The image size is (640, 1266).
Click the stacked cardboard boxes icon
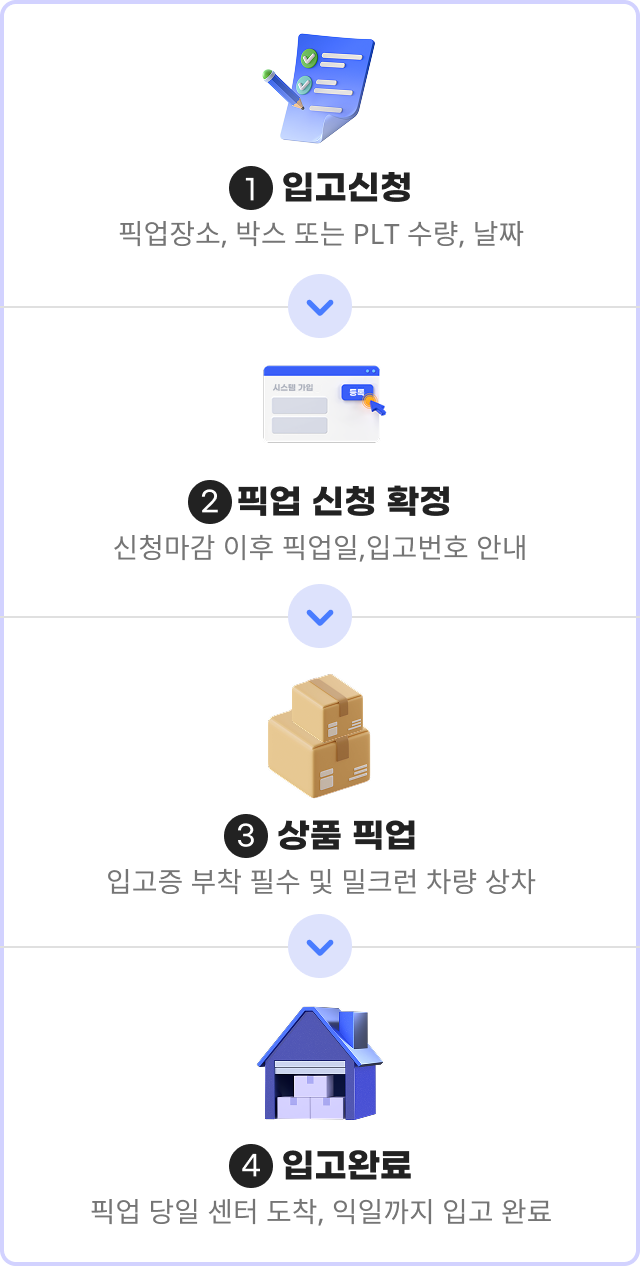pyautogui.click(x=320, y=735)
